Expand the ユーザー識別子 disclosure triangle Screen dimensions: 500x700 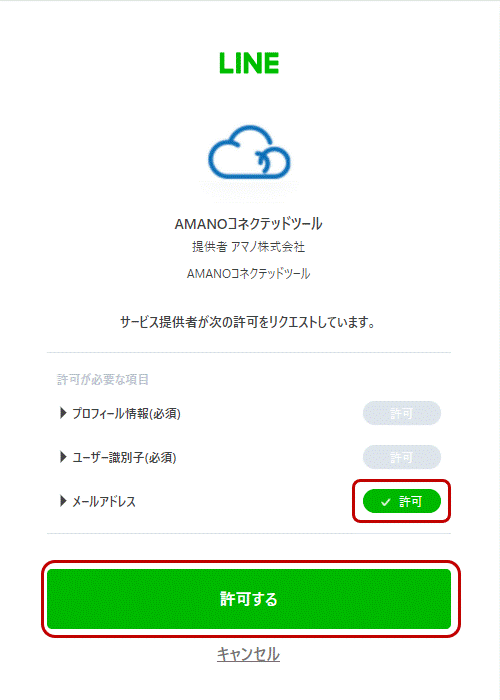(63, 457)
